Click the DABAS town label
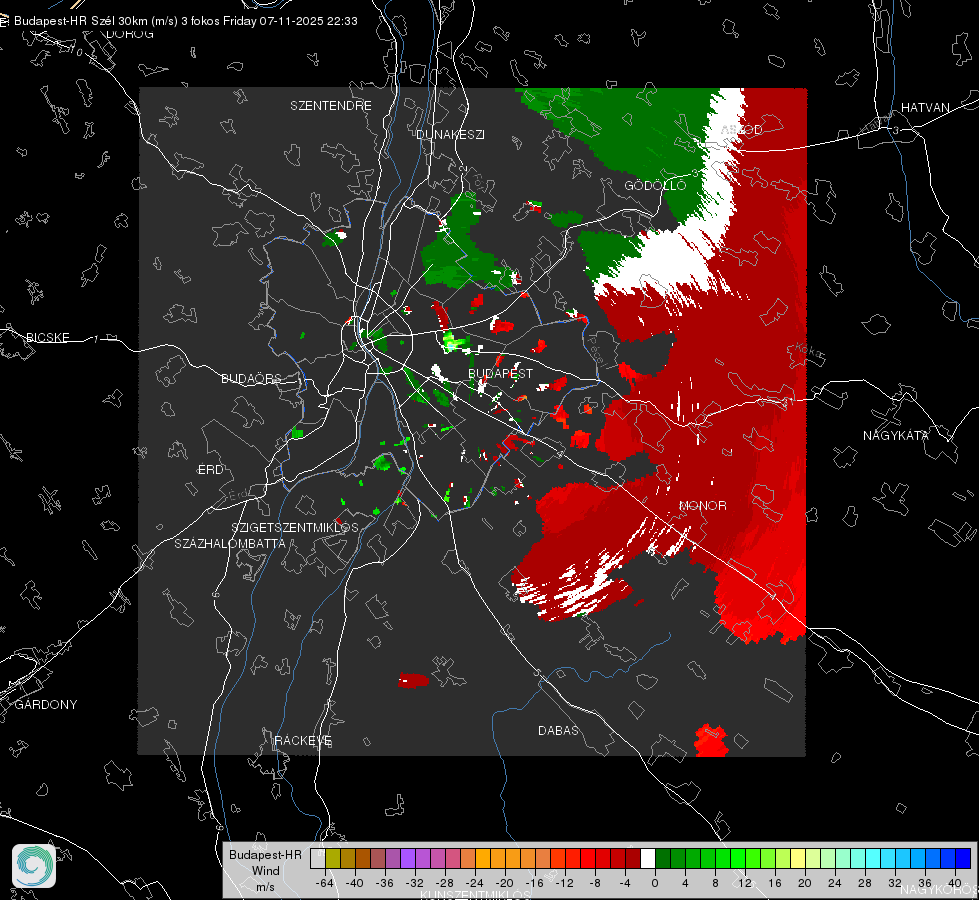Screen dimensions: 979x900 [558, 730]
